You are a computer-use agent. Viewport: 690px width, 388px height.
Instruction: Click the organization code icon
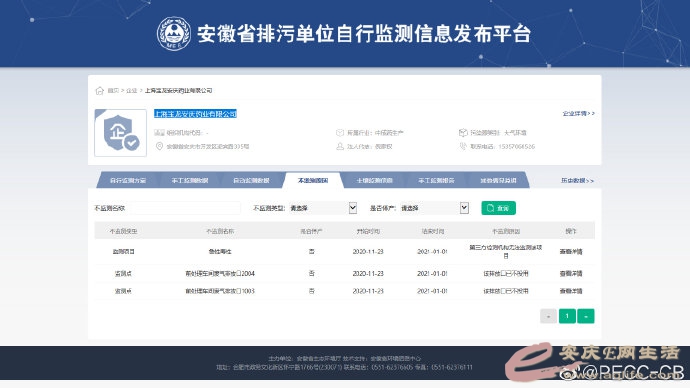[x=159, y=132]
